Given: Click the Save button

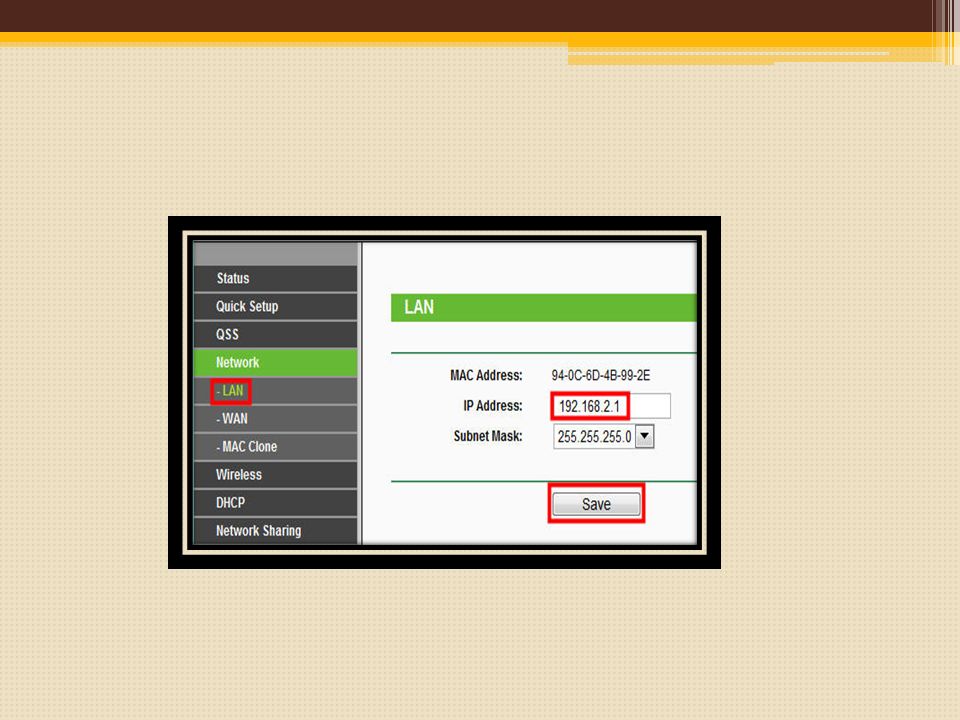Looking at the screenshot, I should pos(596,504).
